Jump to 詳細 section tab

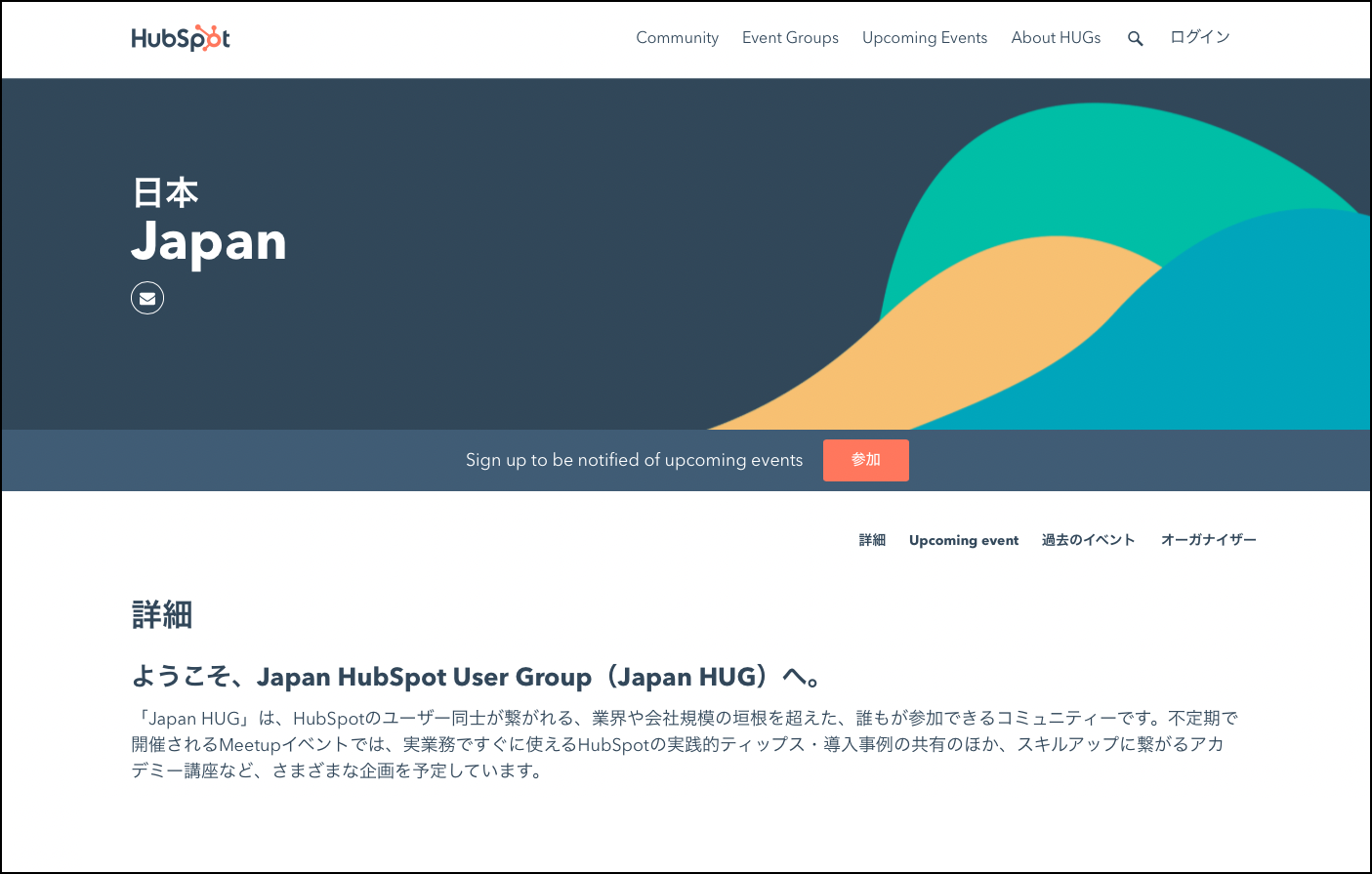point(872,540)
